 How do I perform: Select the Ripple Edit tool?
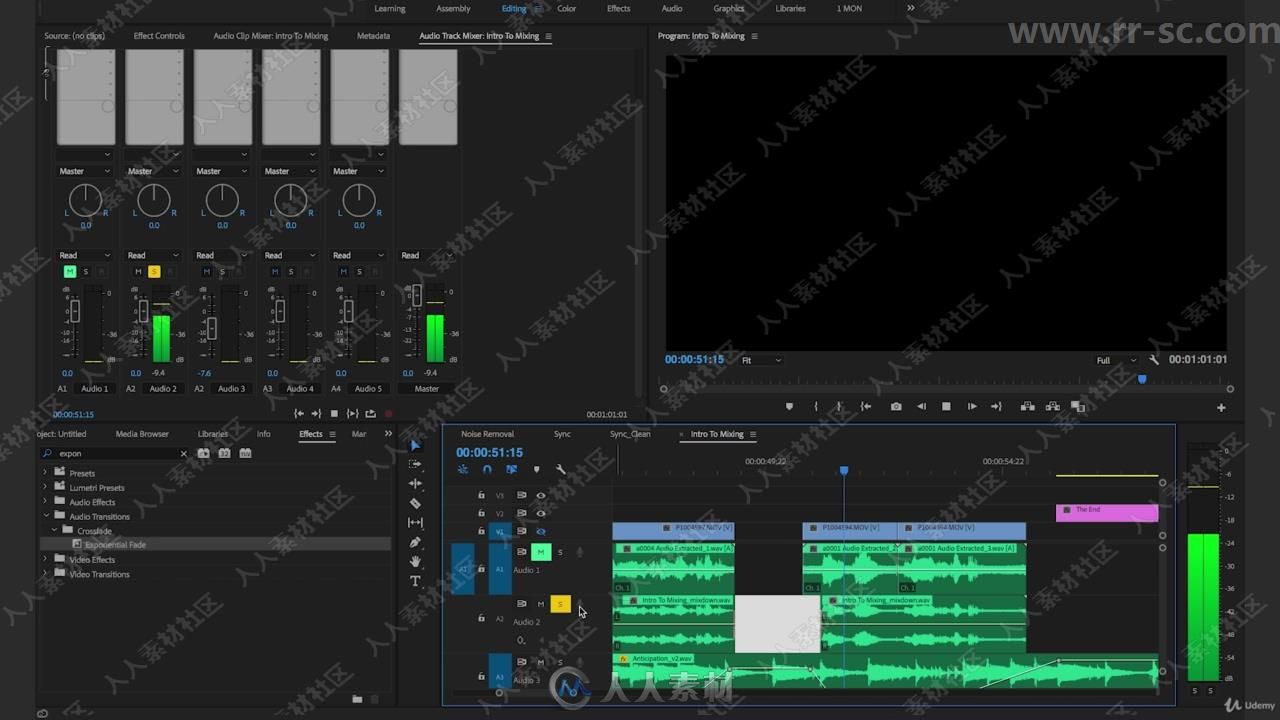(x=416, y=484)
